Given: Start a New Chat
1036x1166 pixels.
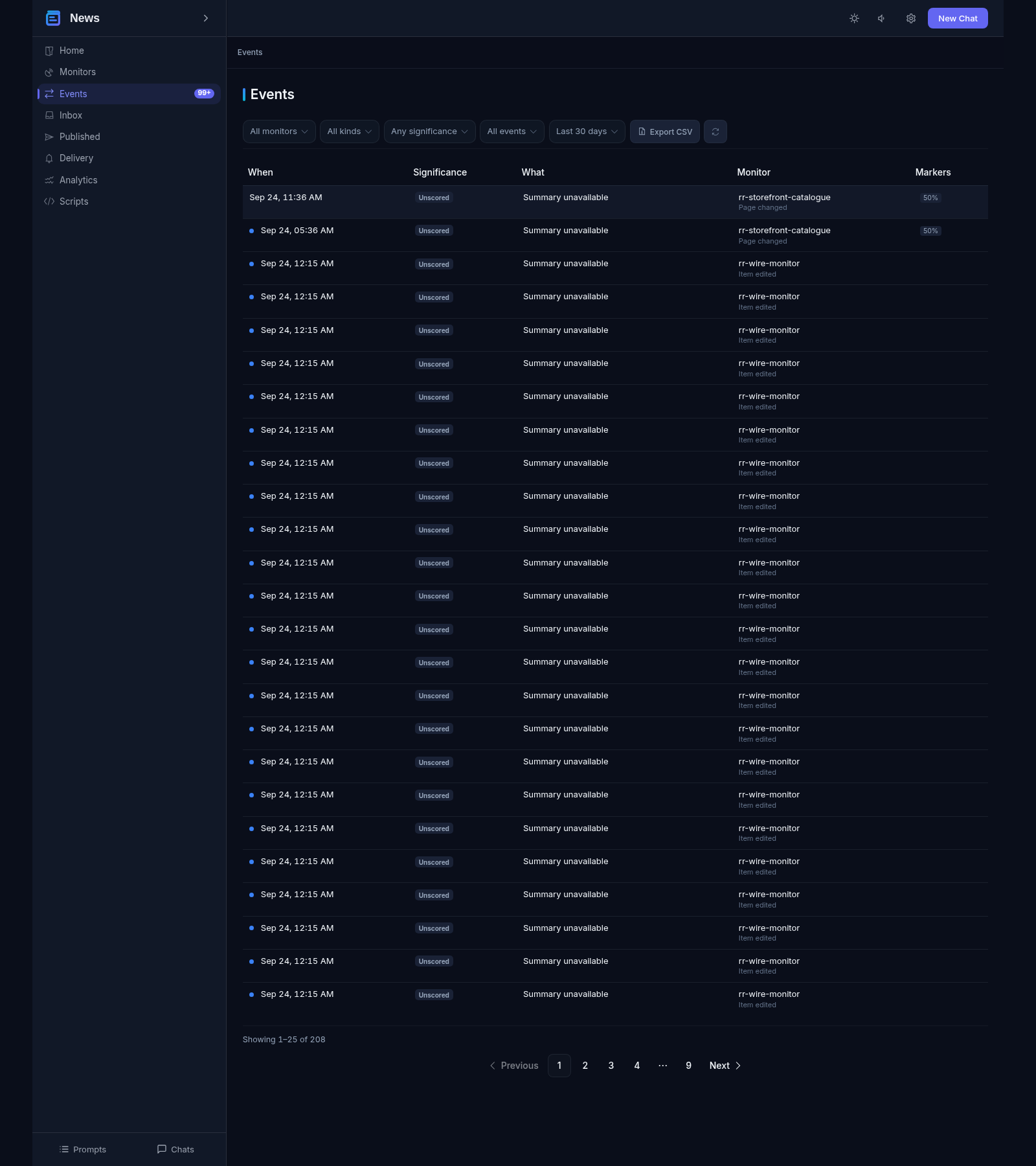Looking at the screenshot, I should pos(958,18).
